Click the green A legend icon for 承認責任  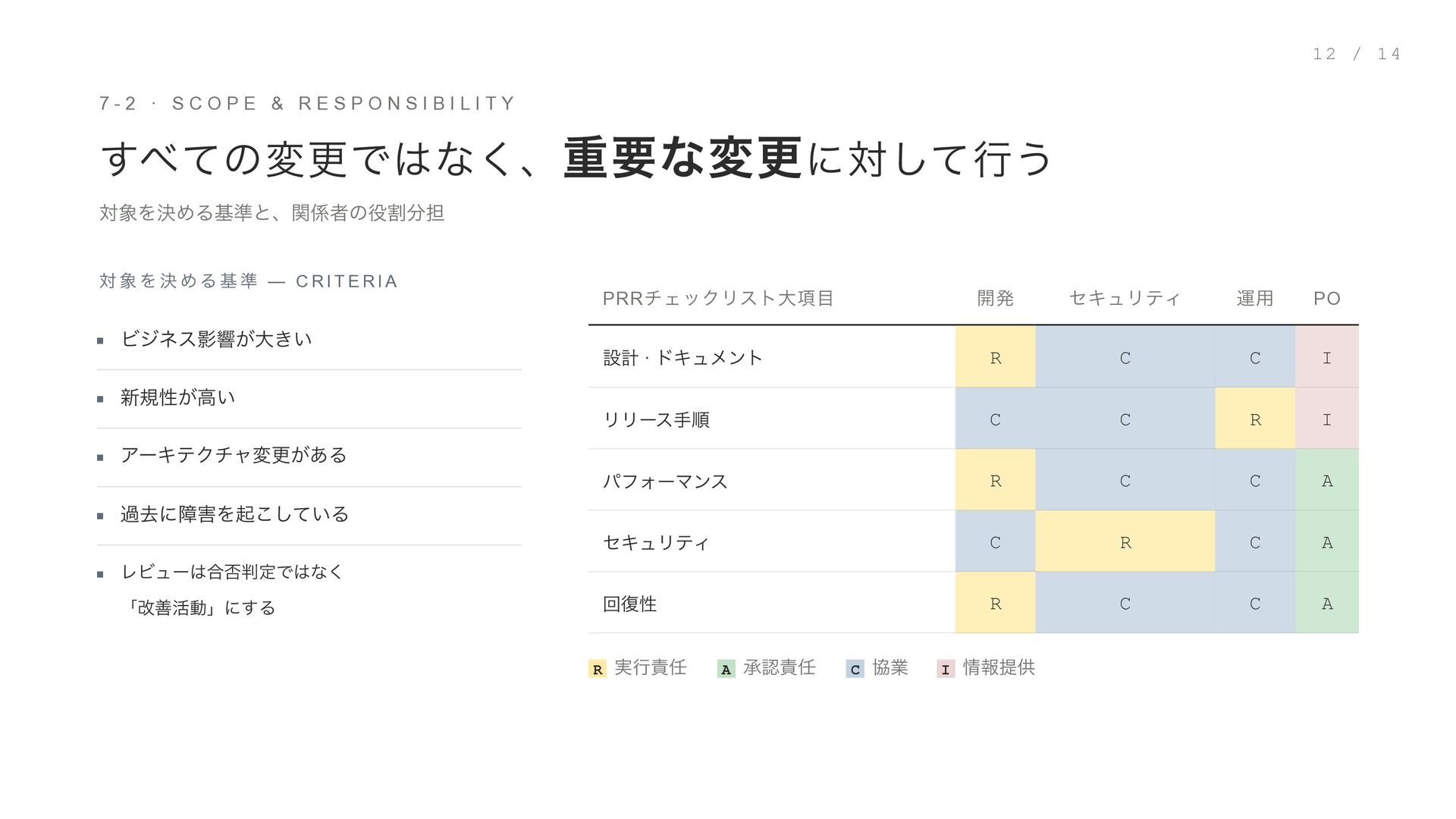click(x=726, y=669)
